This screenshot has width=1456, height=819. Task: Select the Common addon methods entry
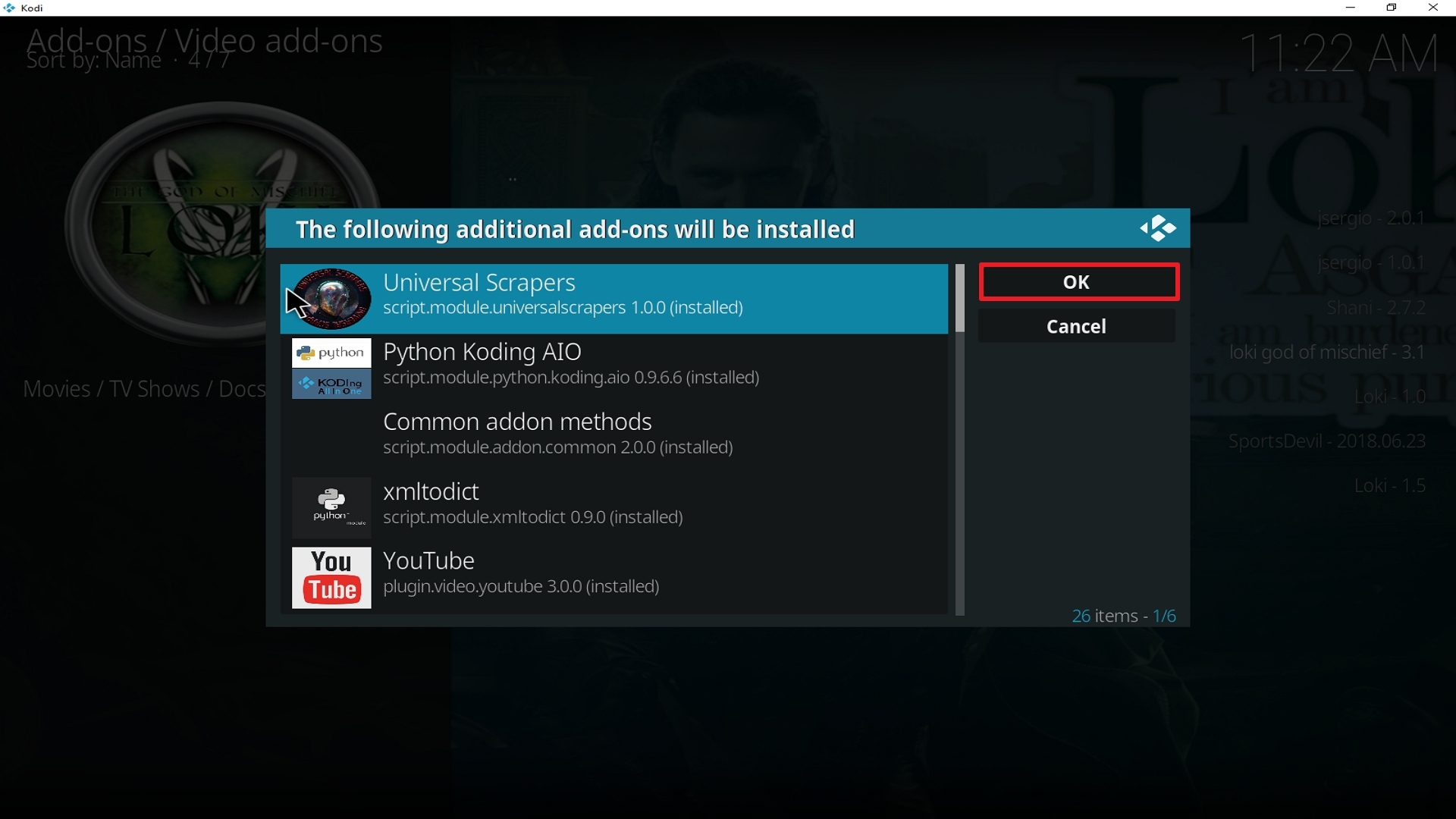(x=614, y=438)
